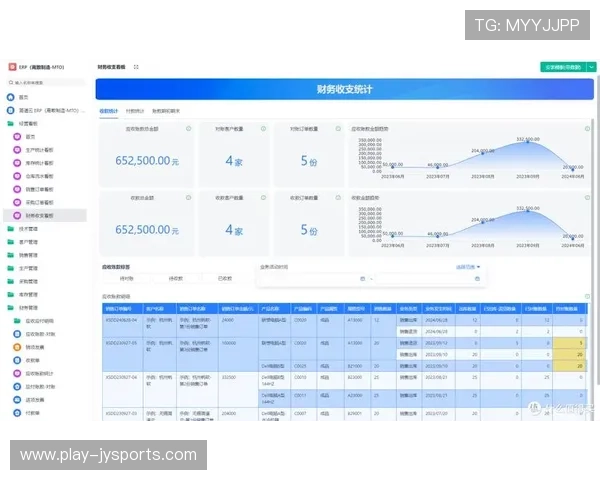Click info icon on 应收账款总金额 card

[189, 129]
